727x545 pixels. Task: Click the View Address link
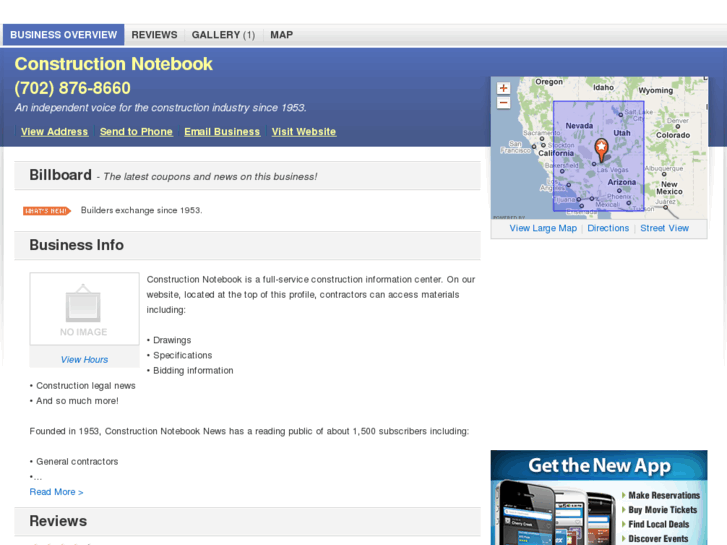point(54,132)
